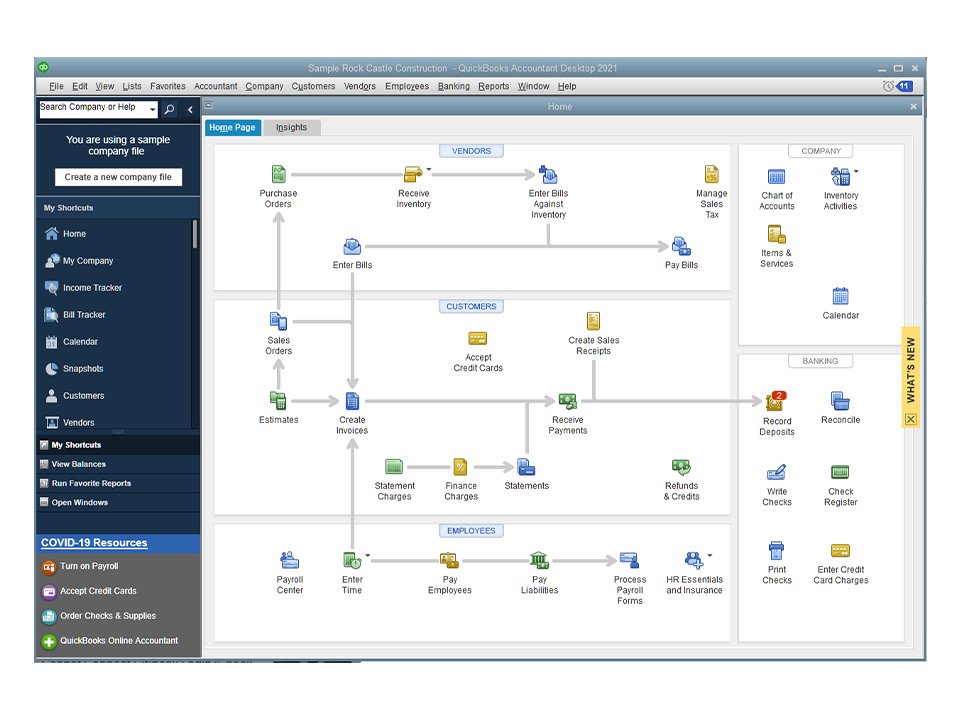Image resolution: width=960 pixels, height=720 pixels.
Task: Expand Inventory Activities dropdown arrow
Action: tap(856, 171)
